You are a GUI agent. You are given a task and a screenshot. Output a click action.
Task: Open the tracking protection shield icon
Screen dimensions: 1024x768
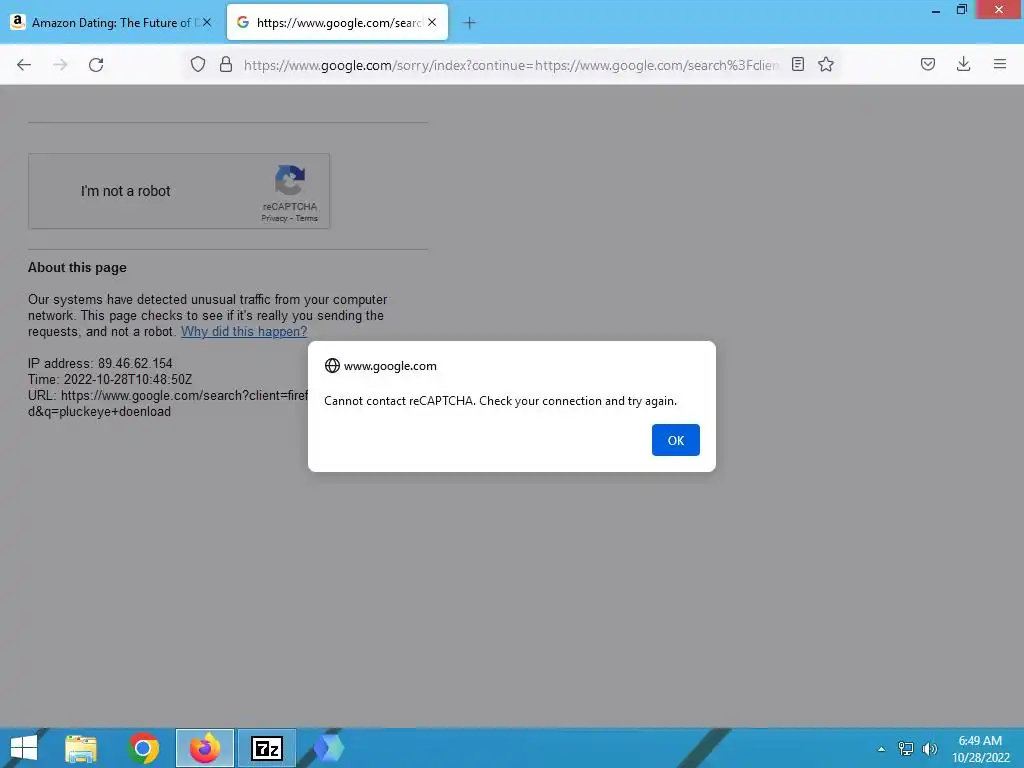pos(198,64)
